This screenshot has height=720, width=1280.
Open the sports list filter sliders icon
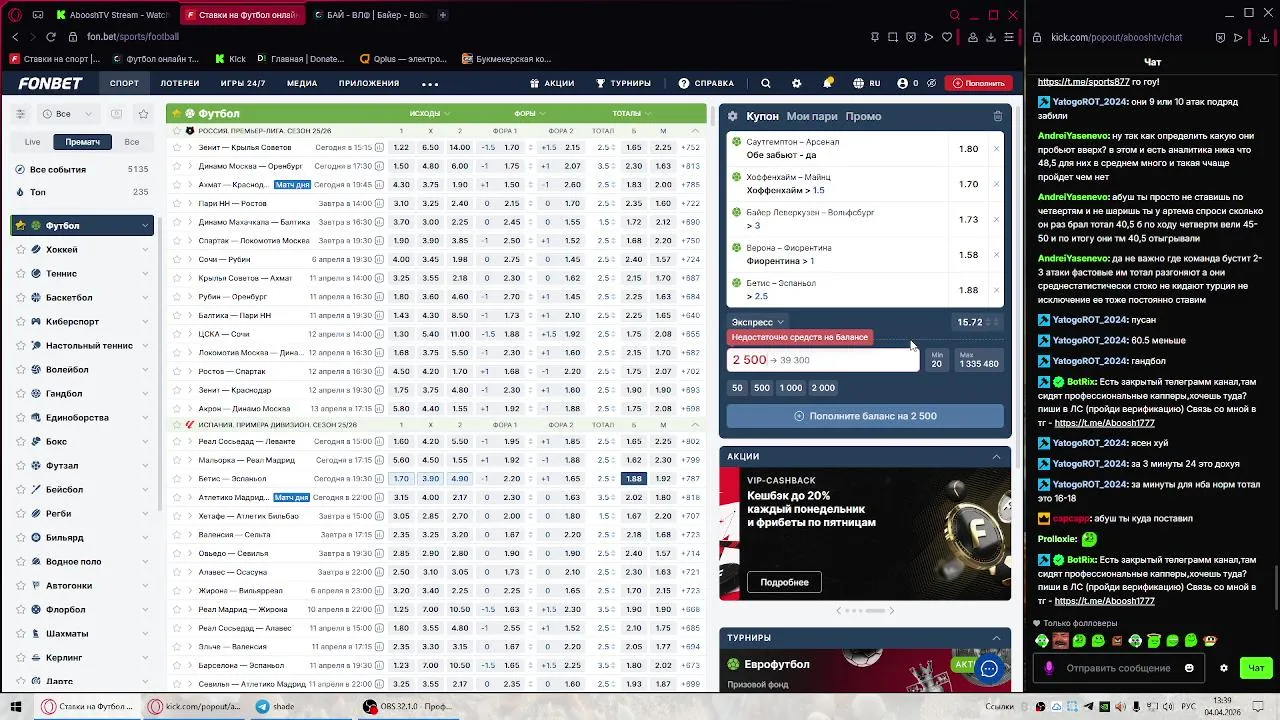pos(20,114)
